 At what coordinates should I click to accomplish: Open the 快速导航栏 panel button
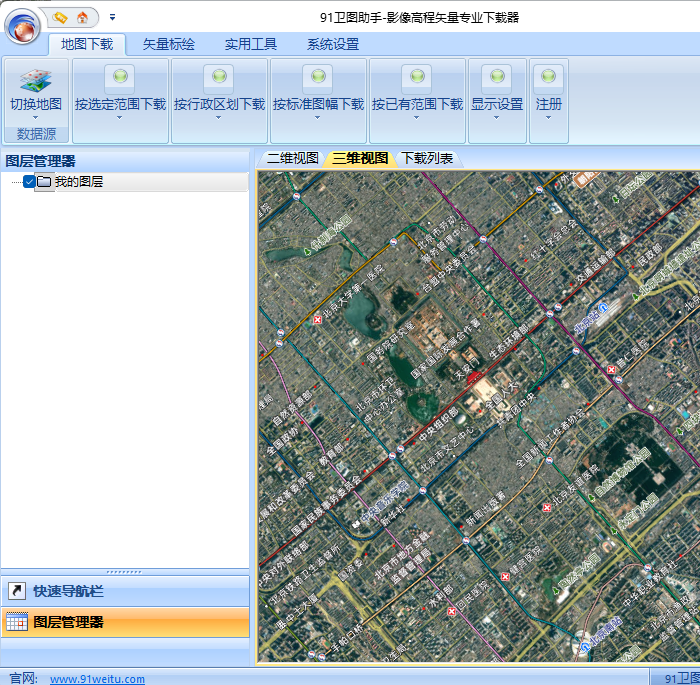[x=125, y=591]
